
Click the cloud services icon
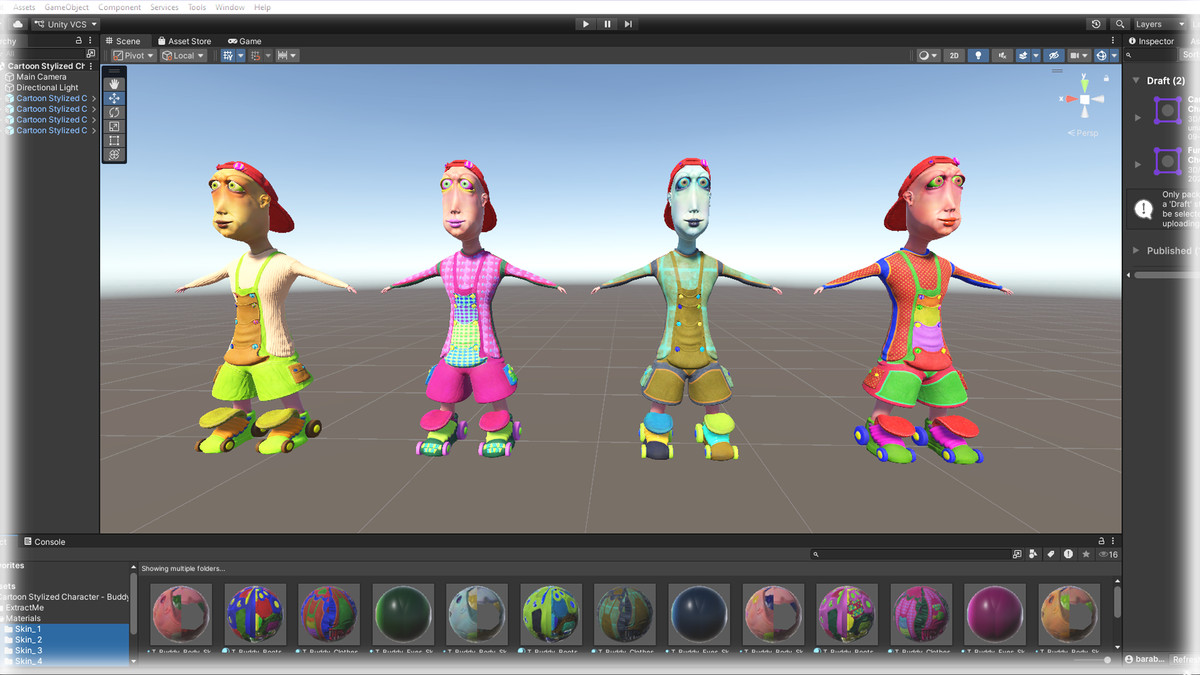(17, 24)
